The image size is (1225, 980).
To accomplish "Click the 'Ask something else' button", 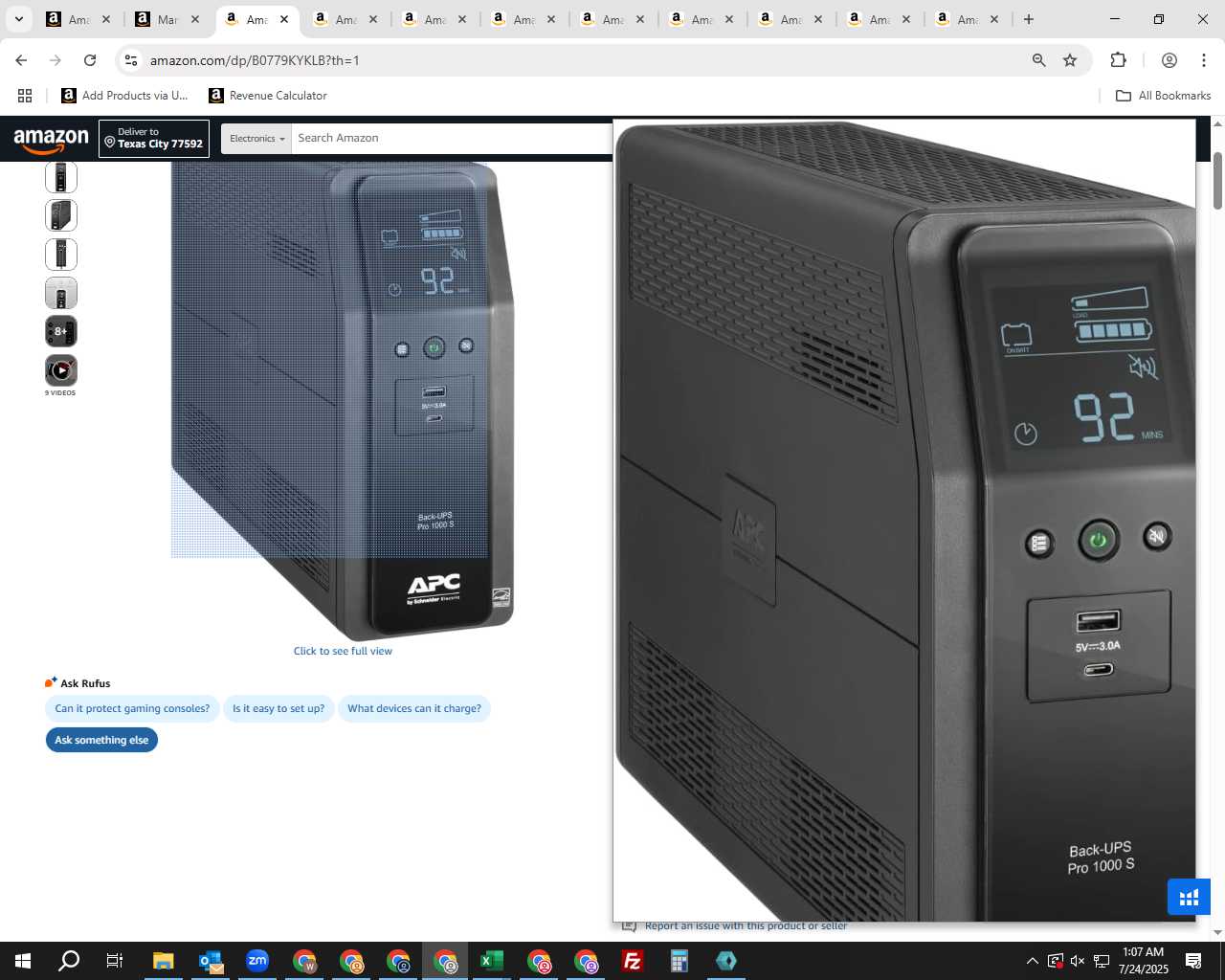I will pyautogui.click(x=101, y=740).
